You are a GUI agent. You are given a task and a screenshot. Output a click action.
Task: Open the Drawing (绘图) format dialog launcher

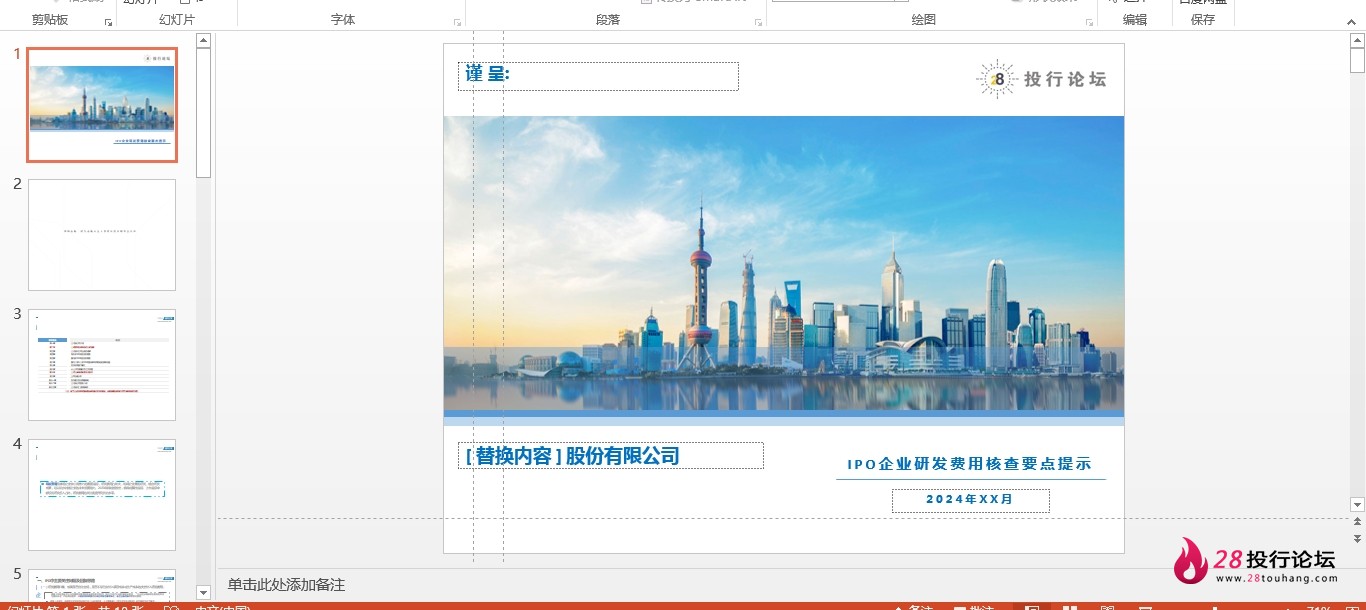pyautogui.click(x=1088, y=22)
